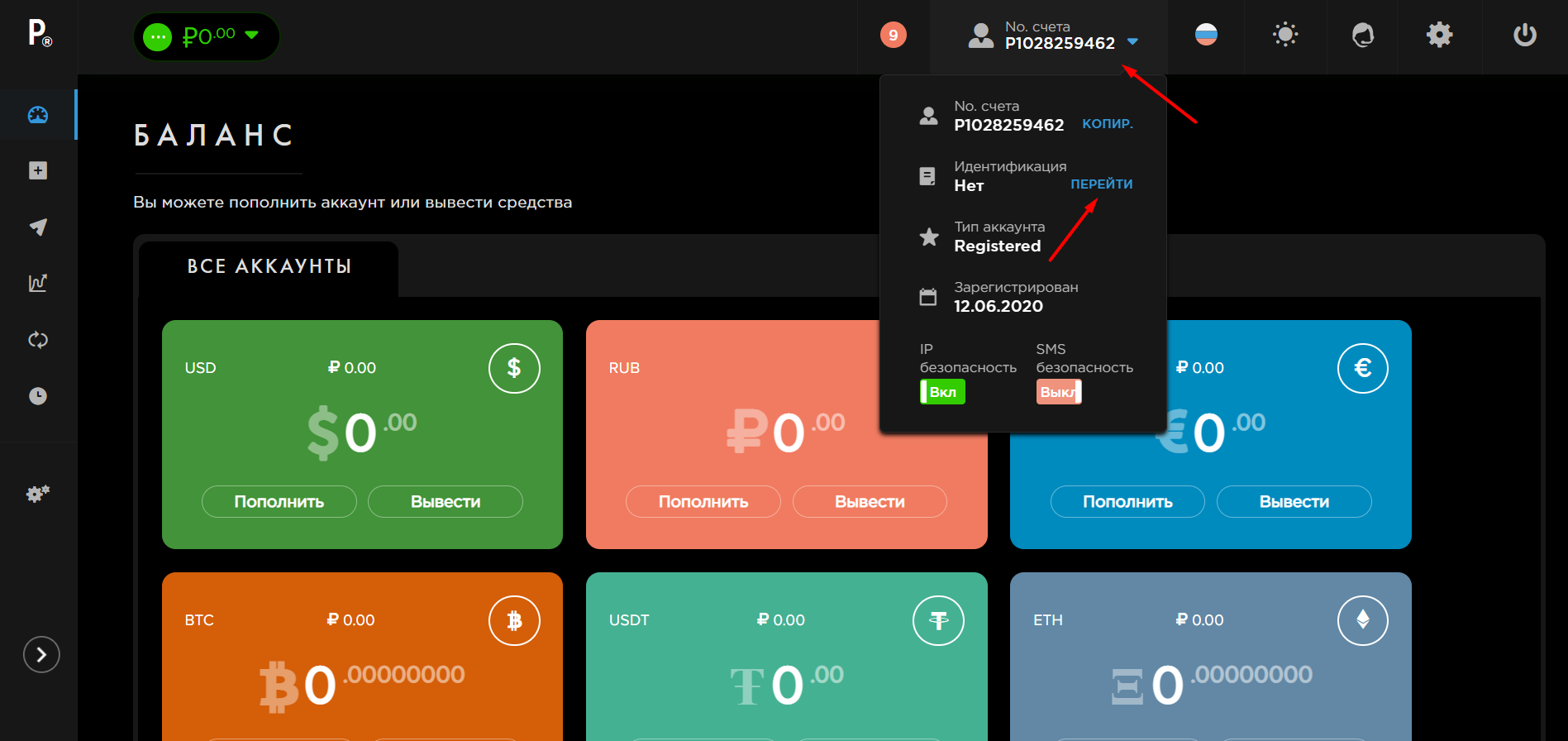Click the euro icon on EUR card
Image resolution: width=1568 pixels, height=741 pixels.
pyautogui.click(x=1363, y=368)
